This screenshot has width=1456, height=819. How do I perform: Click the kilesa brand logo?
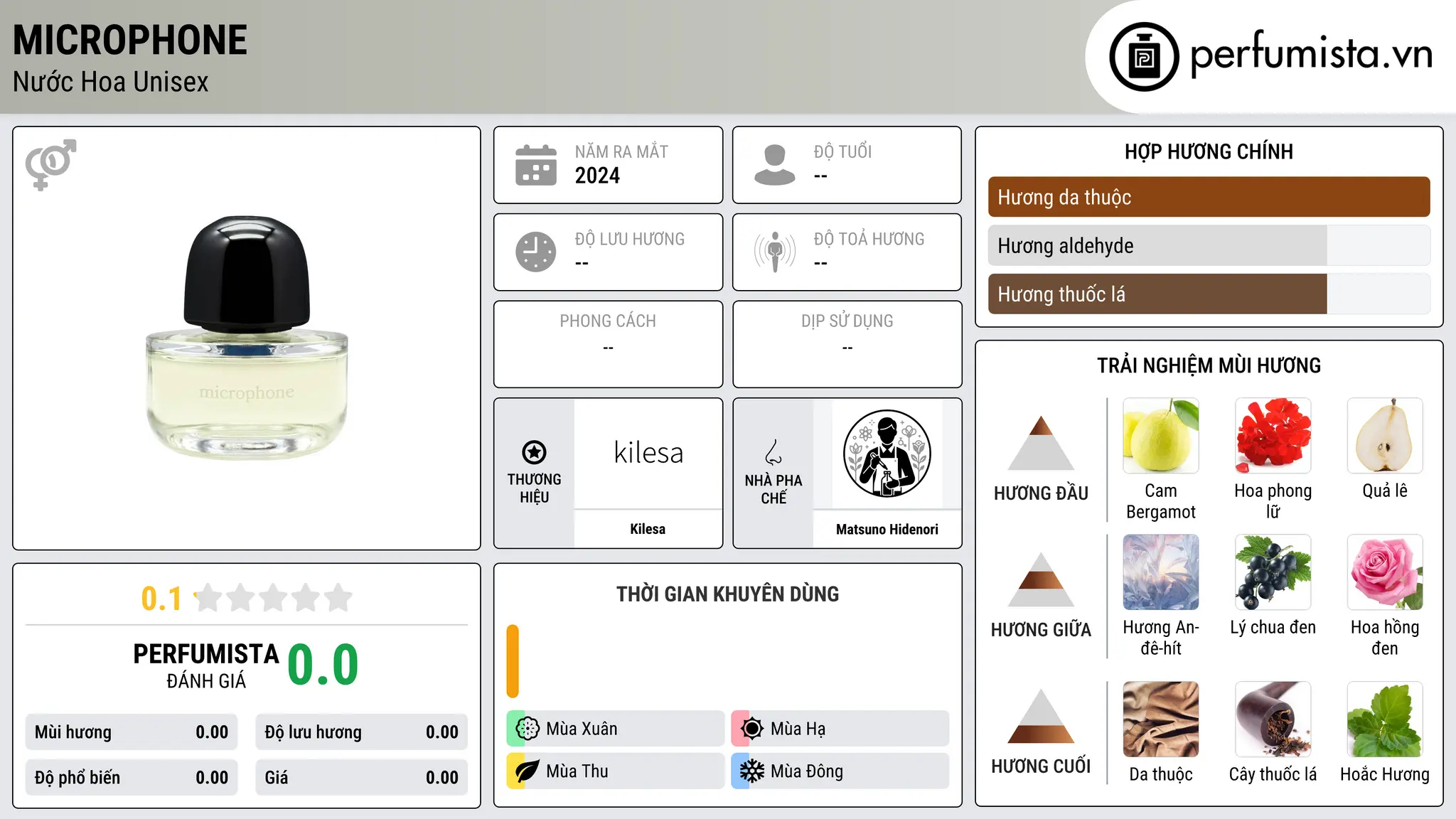[648, 453]
